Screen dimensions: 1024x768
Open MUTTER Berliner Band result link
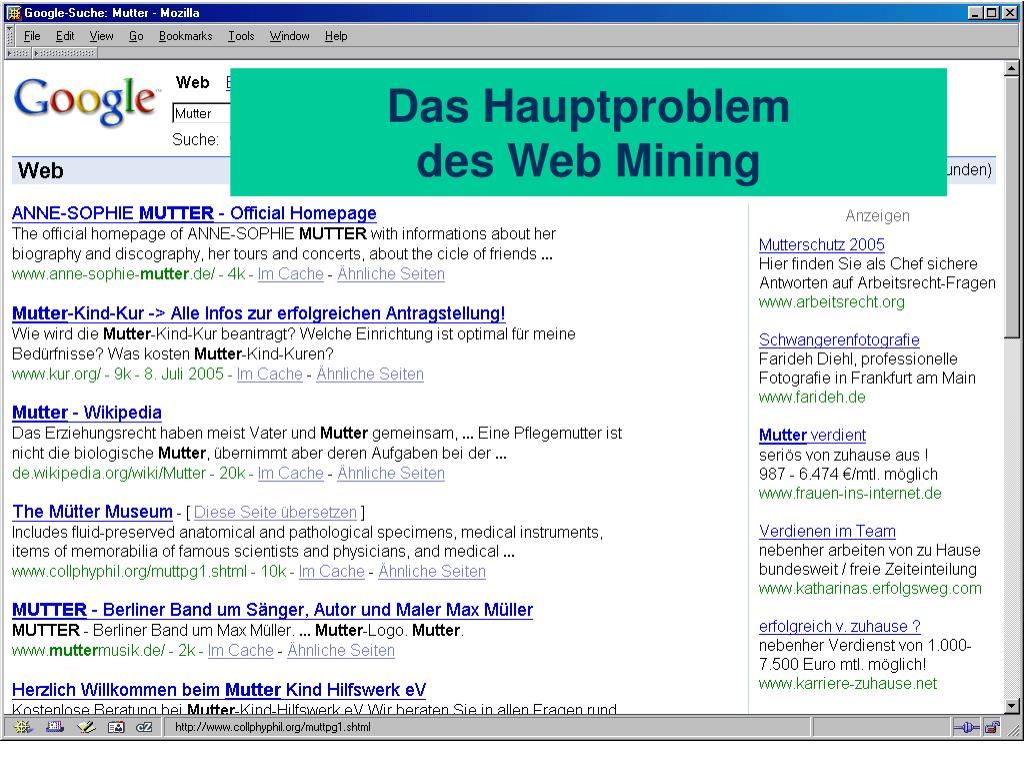coord(272,610)
